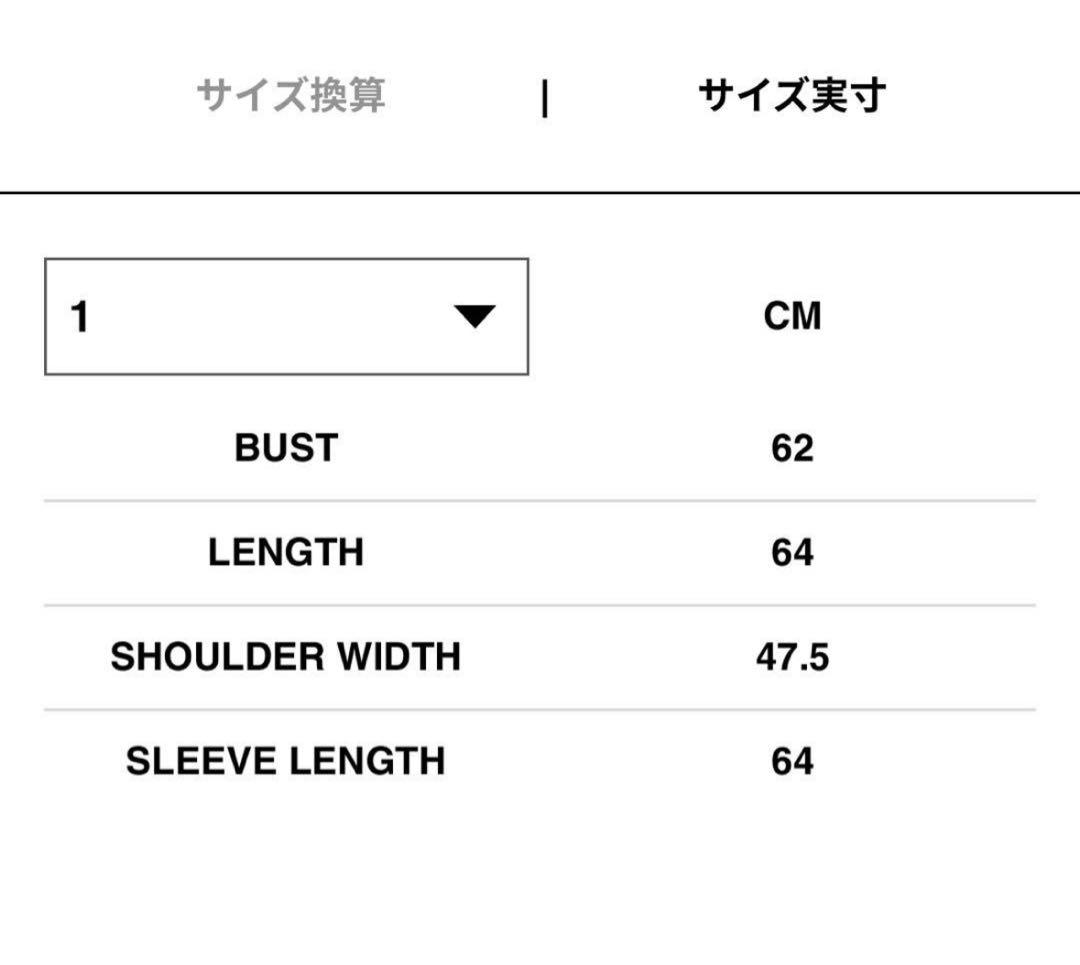The height and width of the screenshot is (965, 1080).
Task: Switch to the サイズ実寸 tab
Action: click(795, 96)
